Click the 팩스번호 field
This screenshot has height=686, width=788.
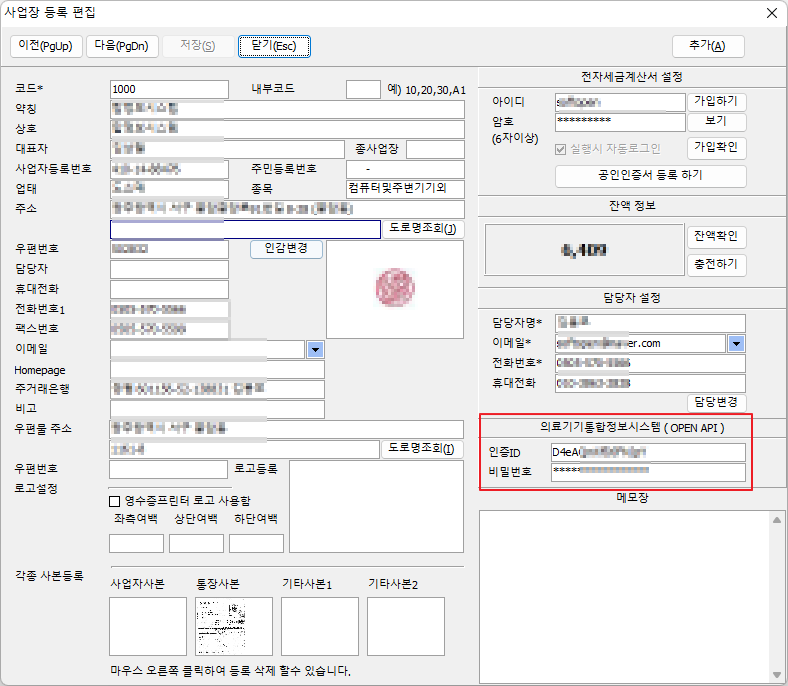point(169,330)
